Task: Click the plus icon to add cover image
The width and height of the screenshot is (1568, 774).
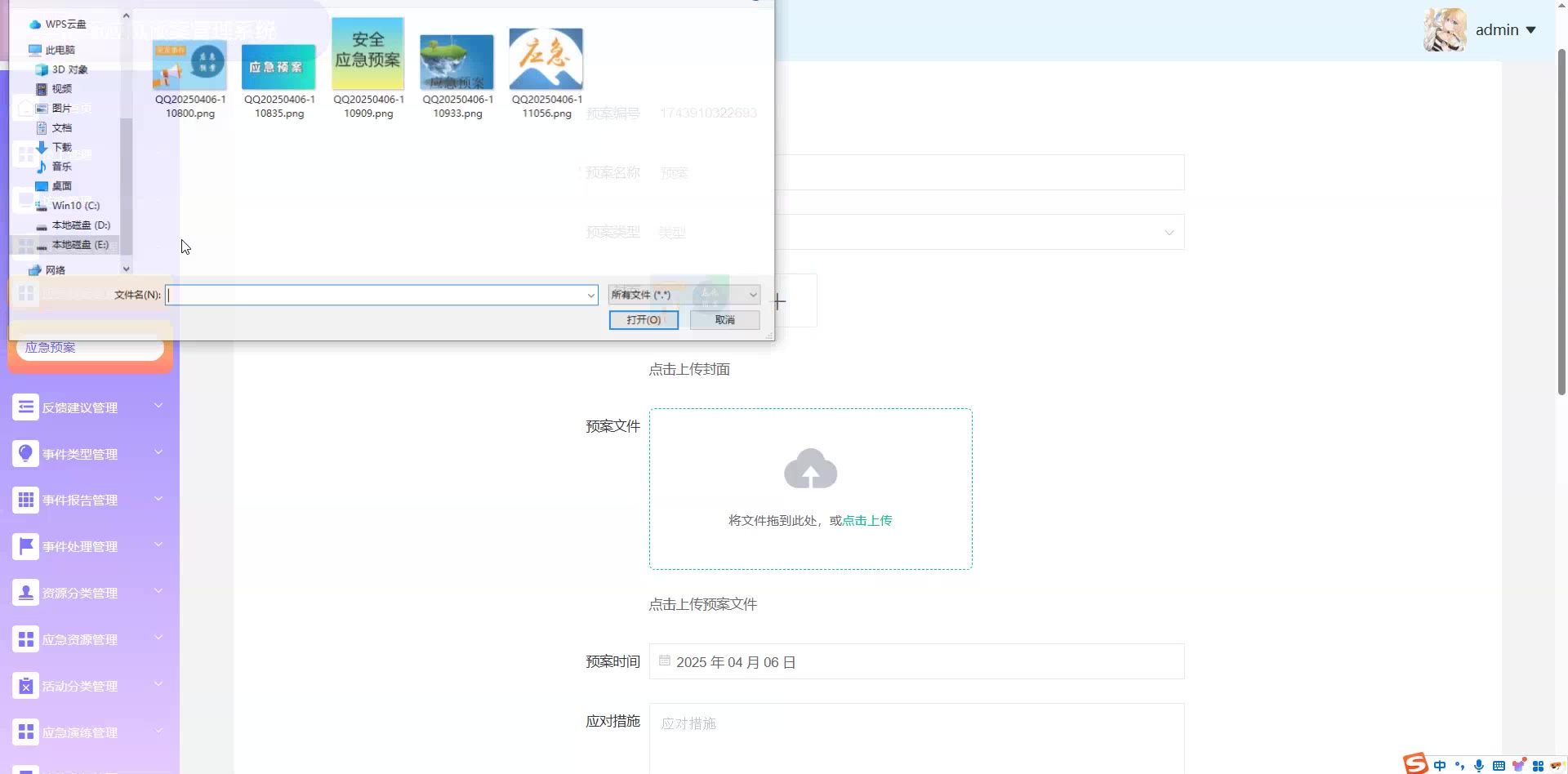Action: click(x=779, y=301)
